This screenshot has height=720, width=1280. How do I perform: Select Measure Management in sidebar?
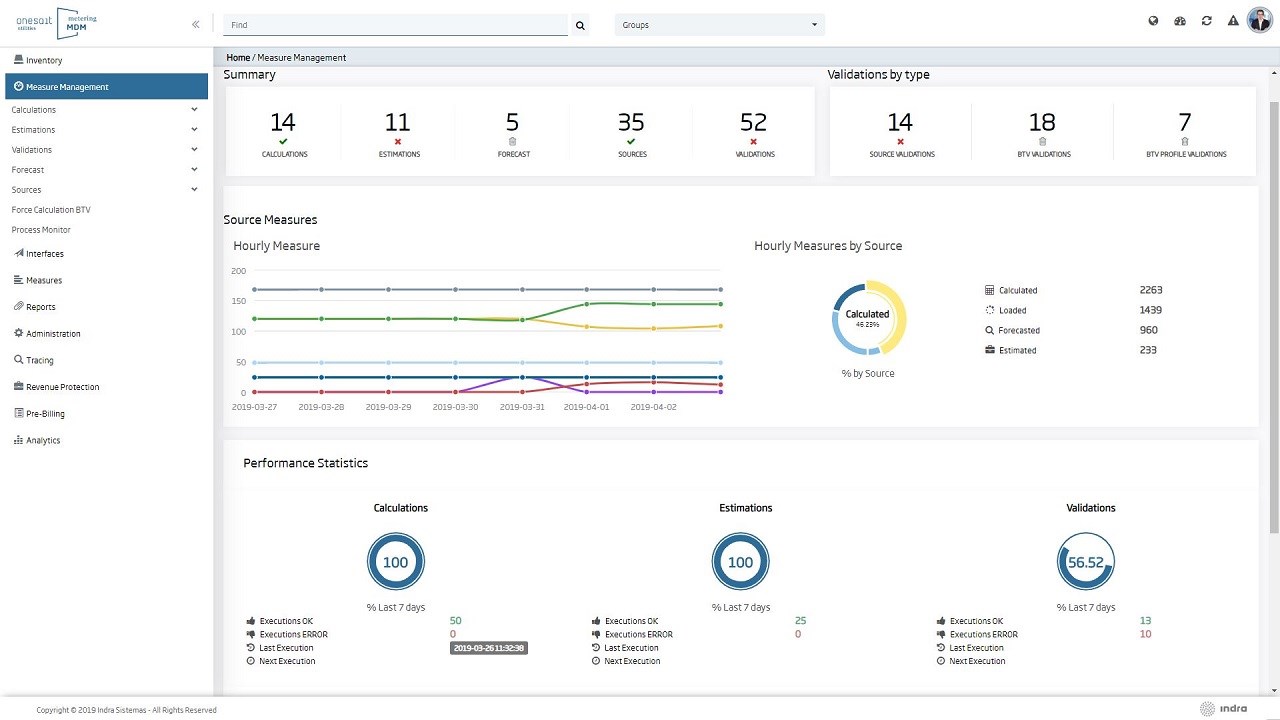[106, 87]
